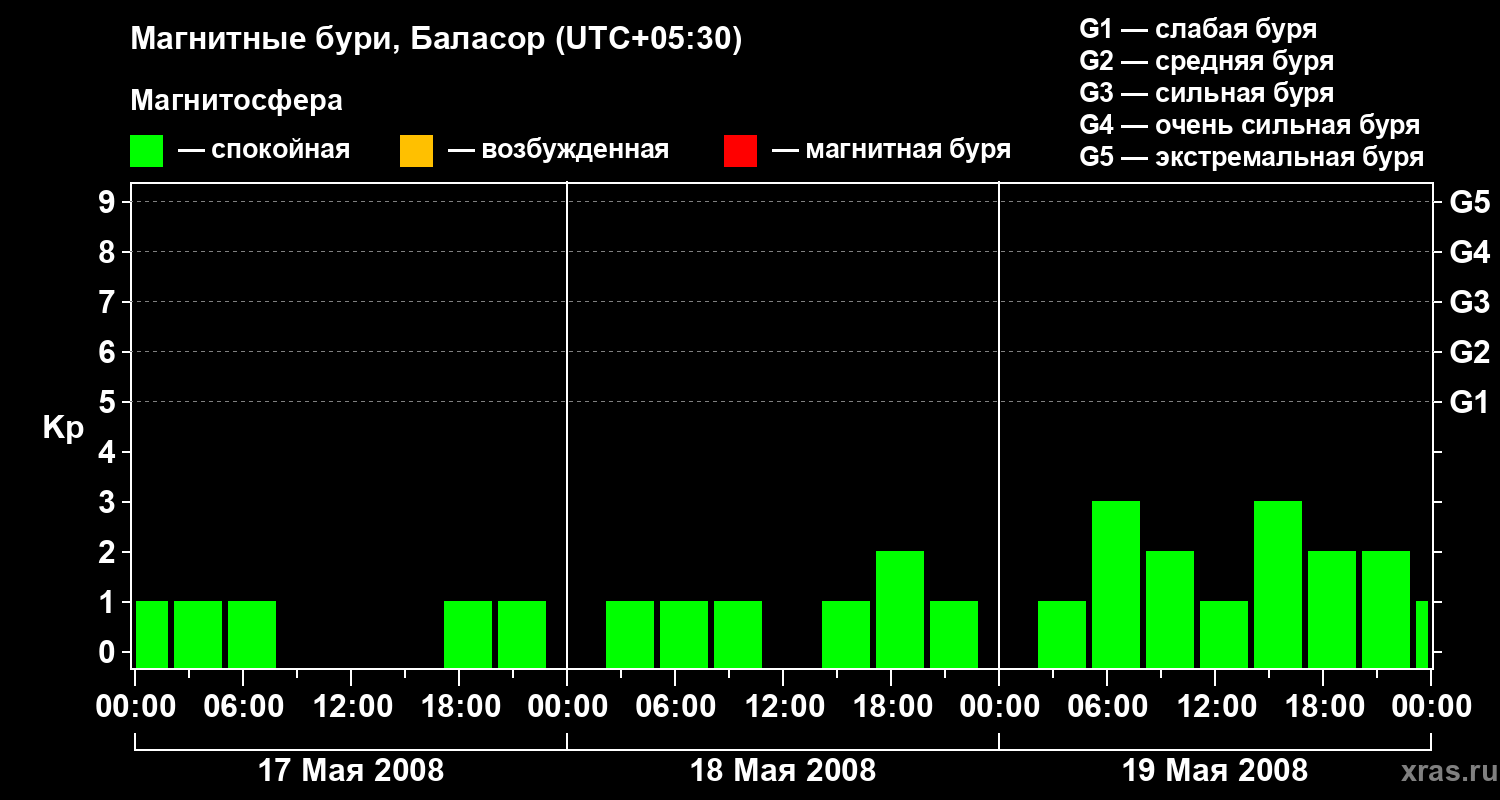The width and height of the screenshot is (1500, 800).
Task: Click the 'Магнитосфера' heading
Action: 236,101
